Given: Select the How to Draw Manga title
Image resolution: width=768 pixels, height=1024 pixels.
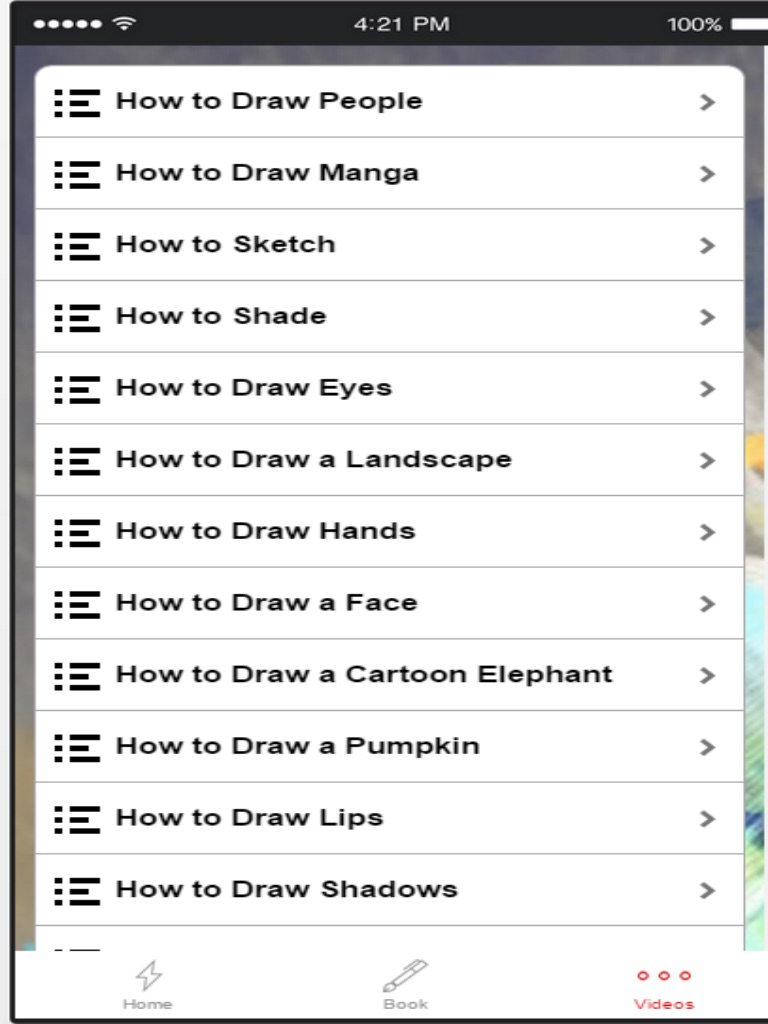Looking at the screenshot, I should click(267, 173).
